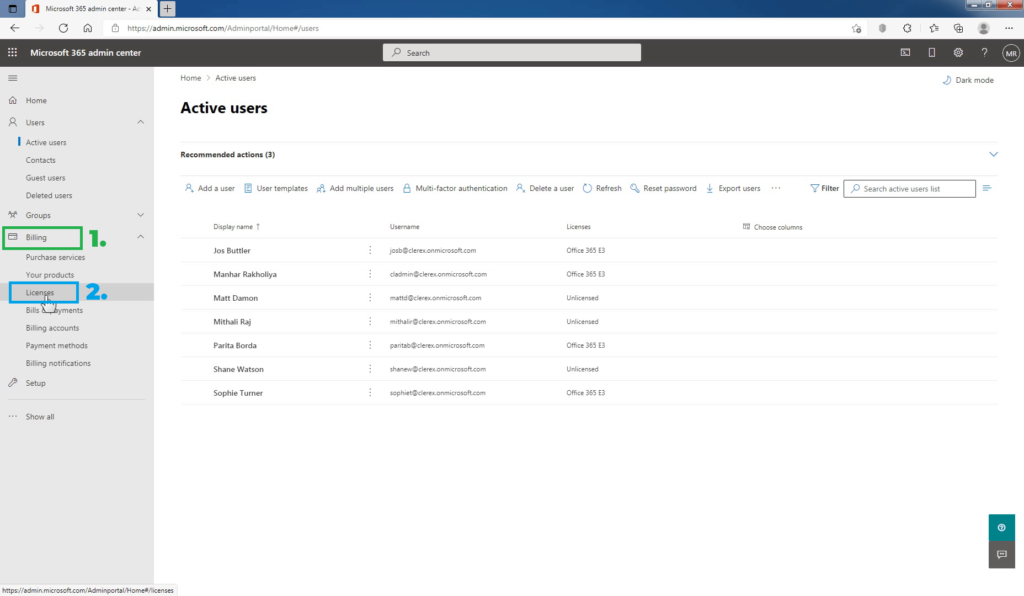Open more actions for Parita Borda

pyautogui.click(x=370, y=345)
